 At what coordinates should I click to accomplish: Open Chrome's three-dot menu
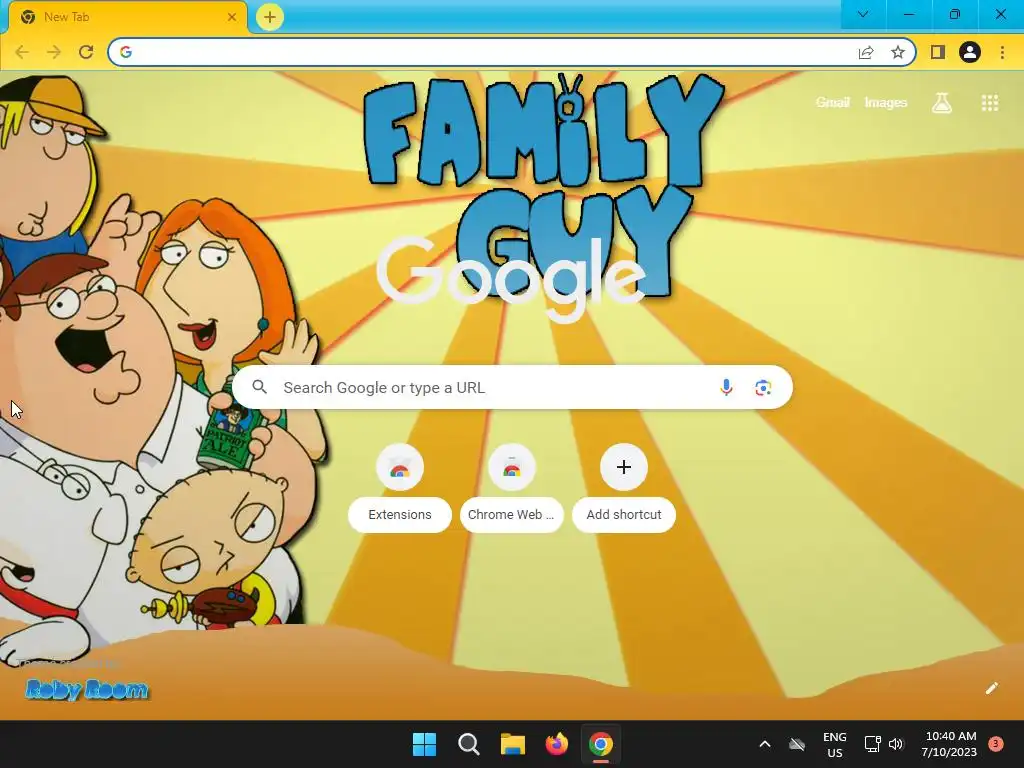pyautogui.click(x=1002, y=52)
